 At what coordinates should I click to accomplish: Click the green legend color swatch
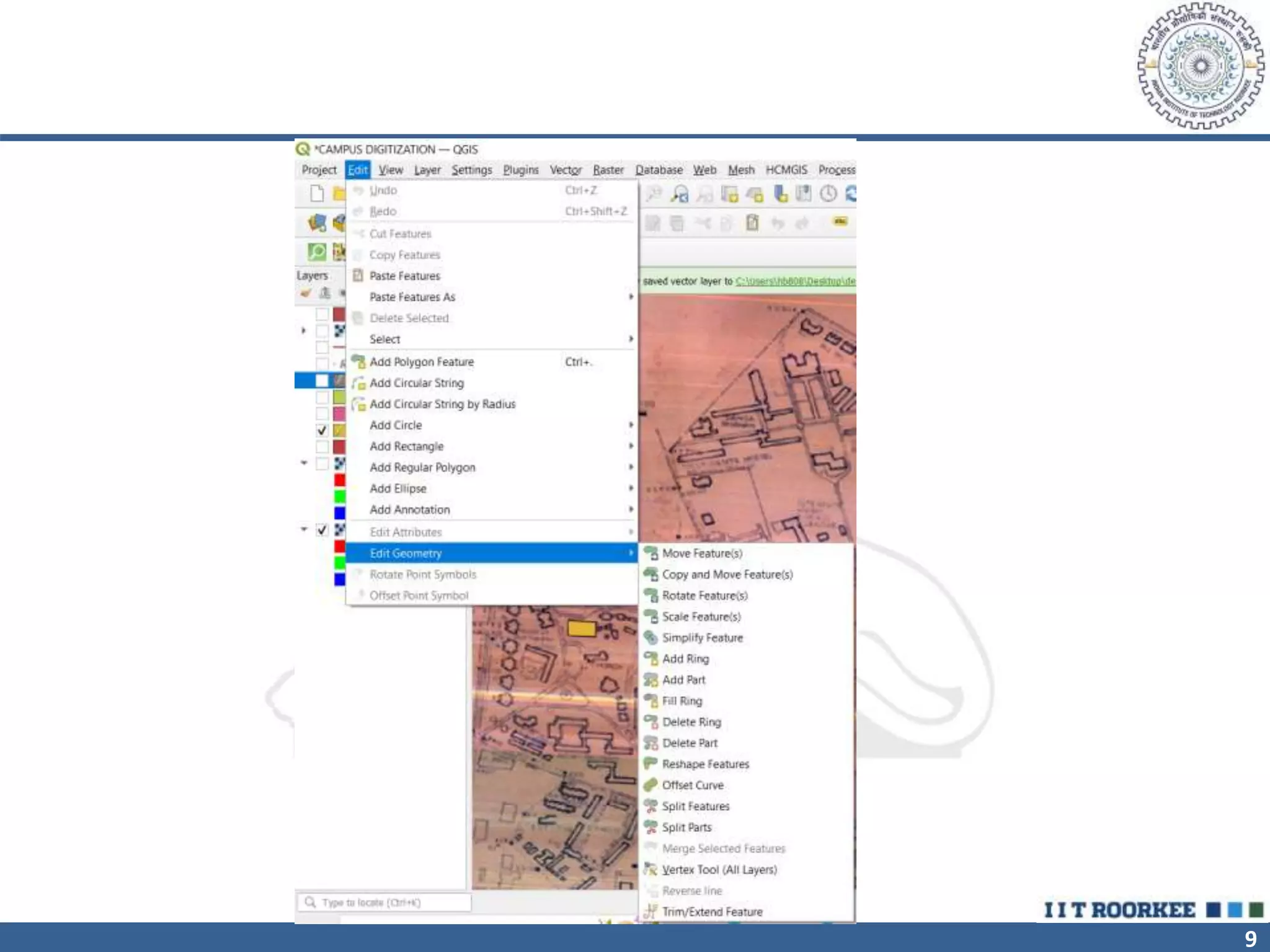[340, 496]
